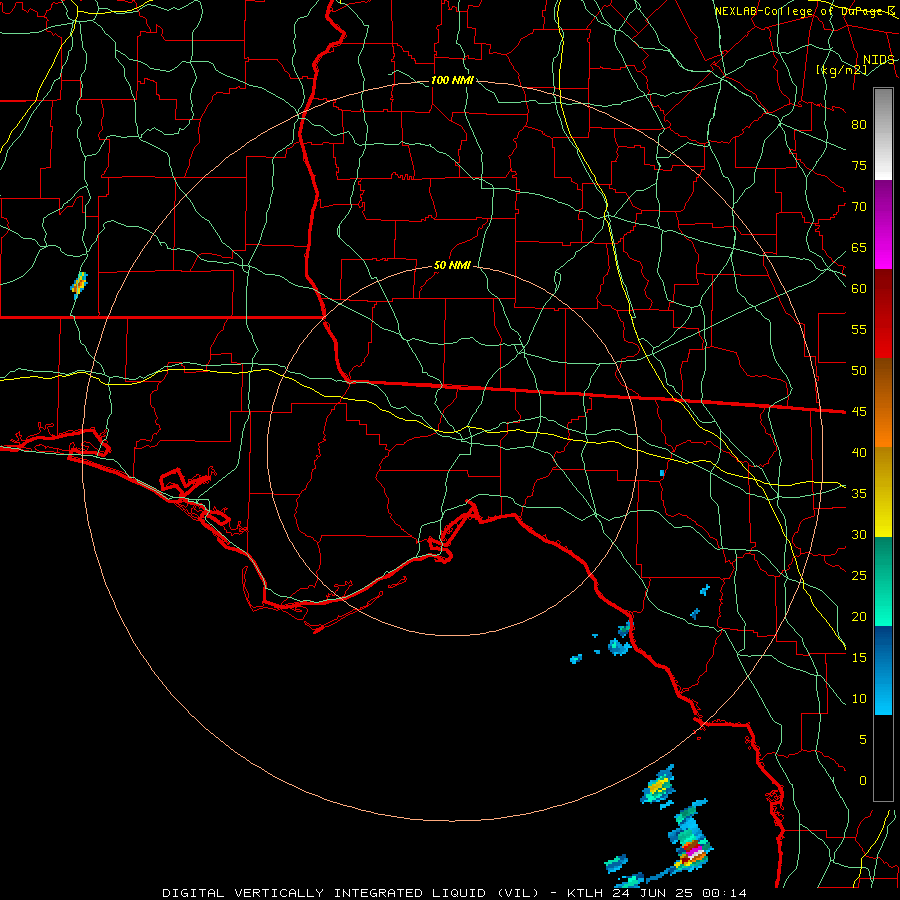Image resolution: width=900 pixels, height=900 pixels.
Task: Select the magenta-purple segment of VIL color bar
Action: (883, 224)
